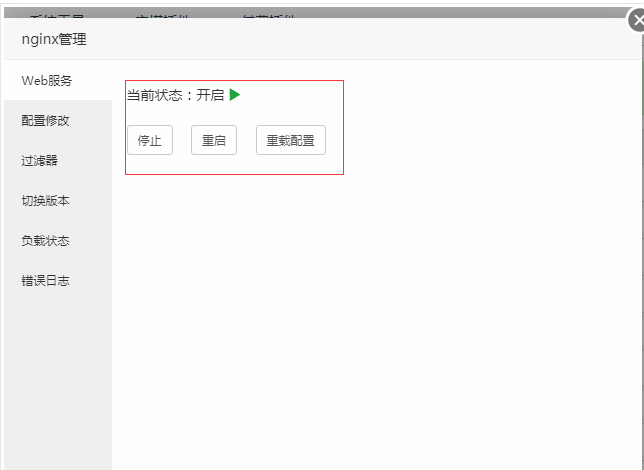This screenshot has width=644, height=470.
Task: Reload configuration via 重载配置 button
Action: pos(291,140)
